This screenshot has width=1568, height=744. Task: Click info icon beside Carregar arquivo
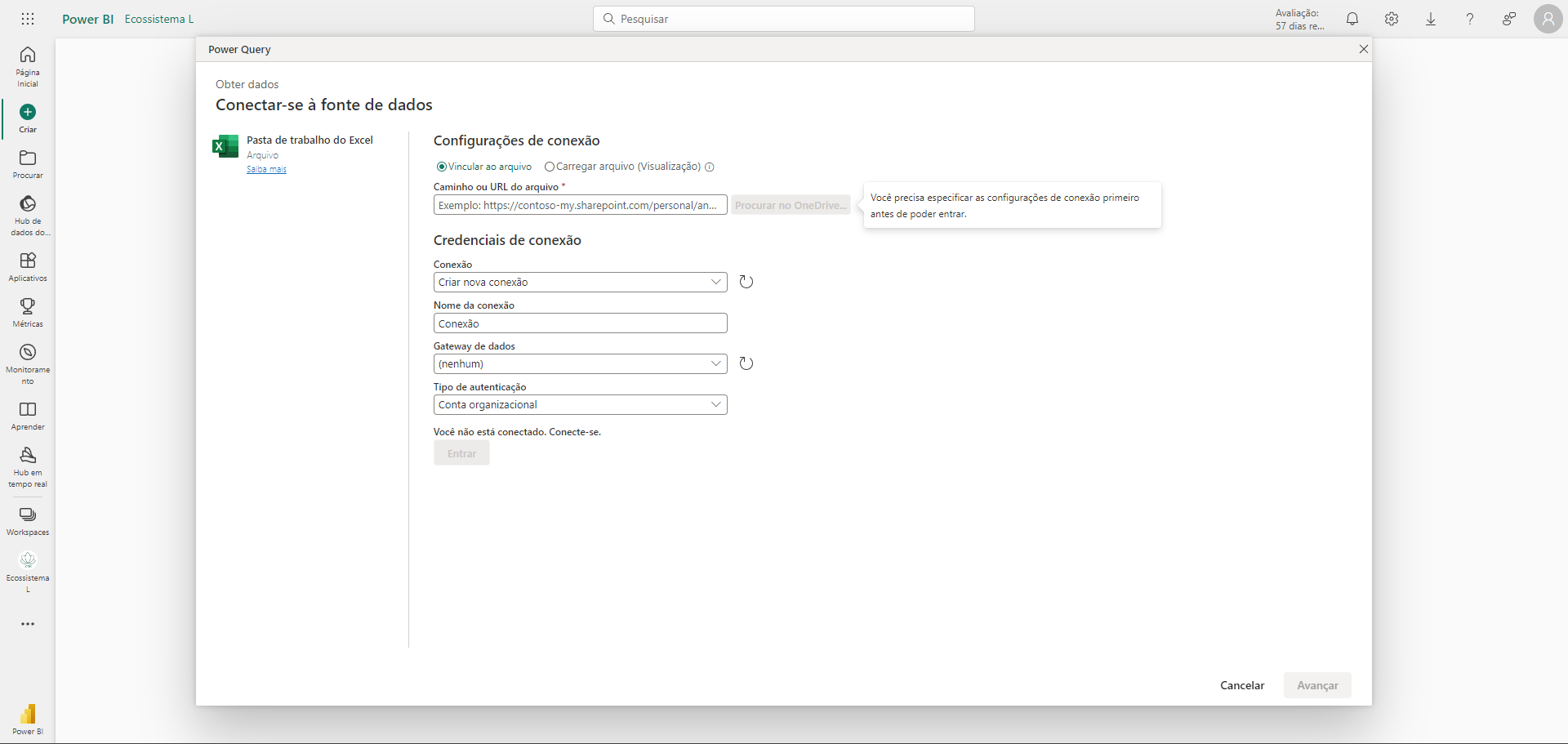pyautogui.click(x=710, y=167)
